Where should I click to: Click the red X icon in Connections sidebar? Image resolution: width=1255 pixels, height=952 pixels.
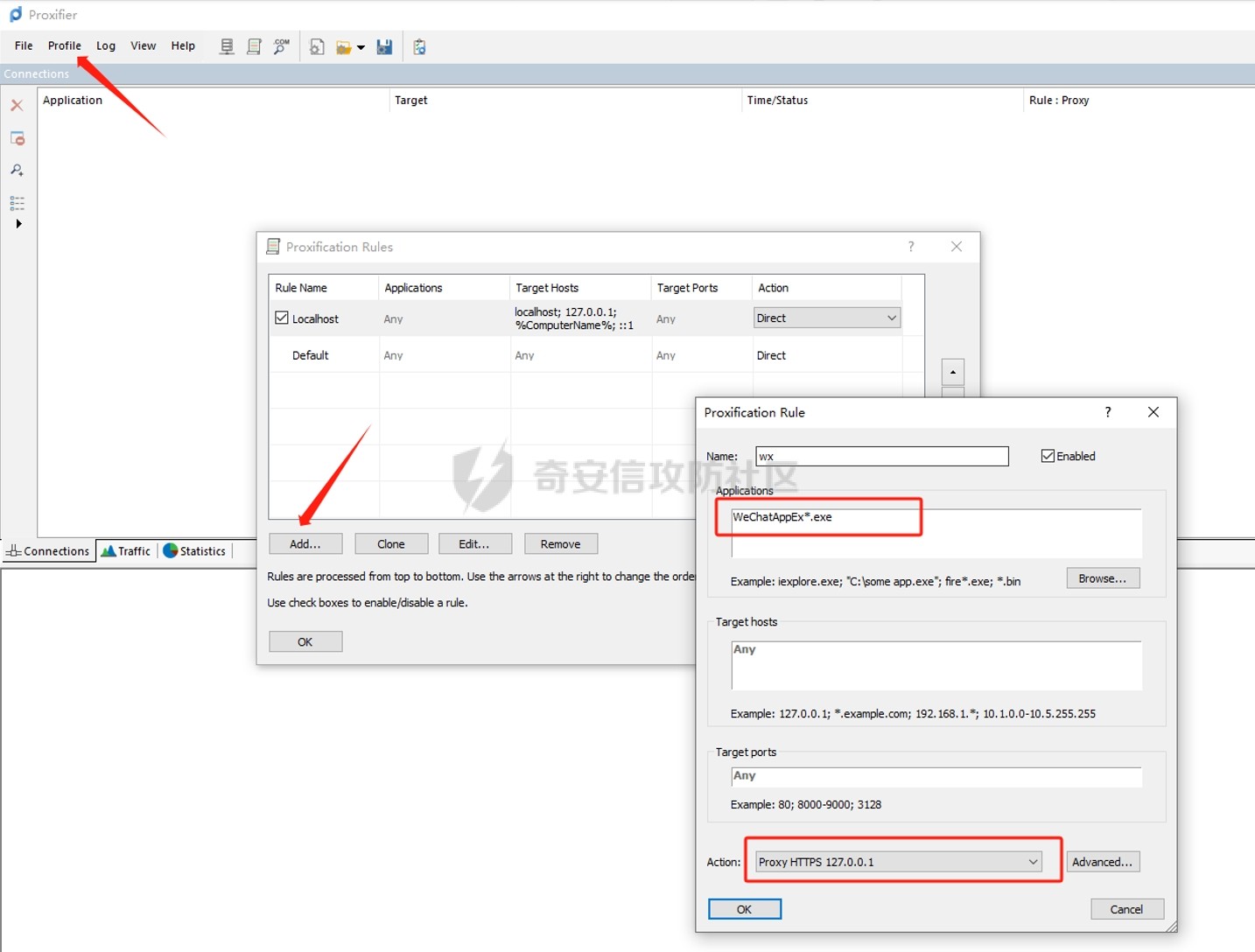click(17, 106)
